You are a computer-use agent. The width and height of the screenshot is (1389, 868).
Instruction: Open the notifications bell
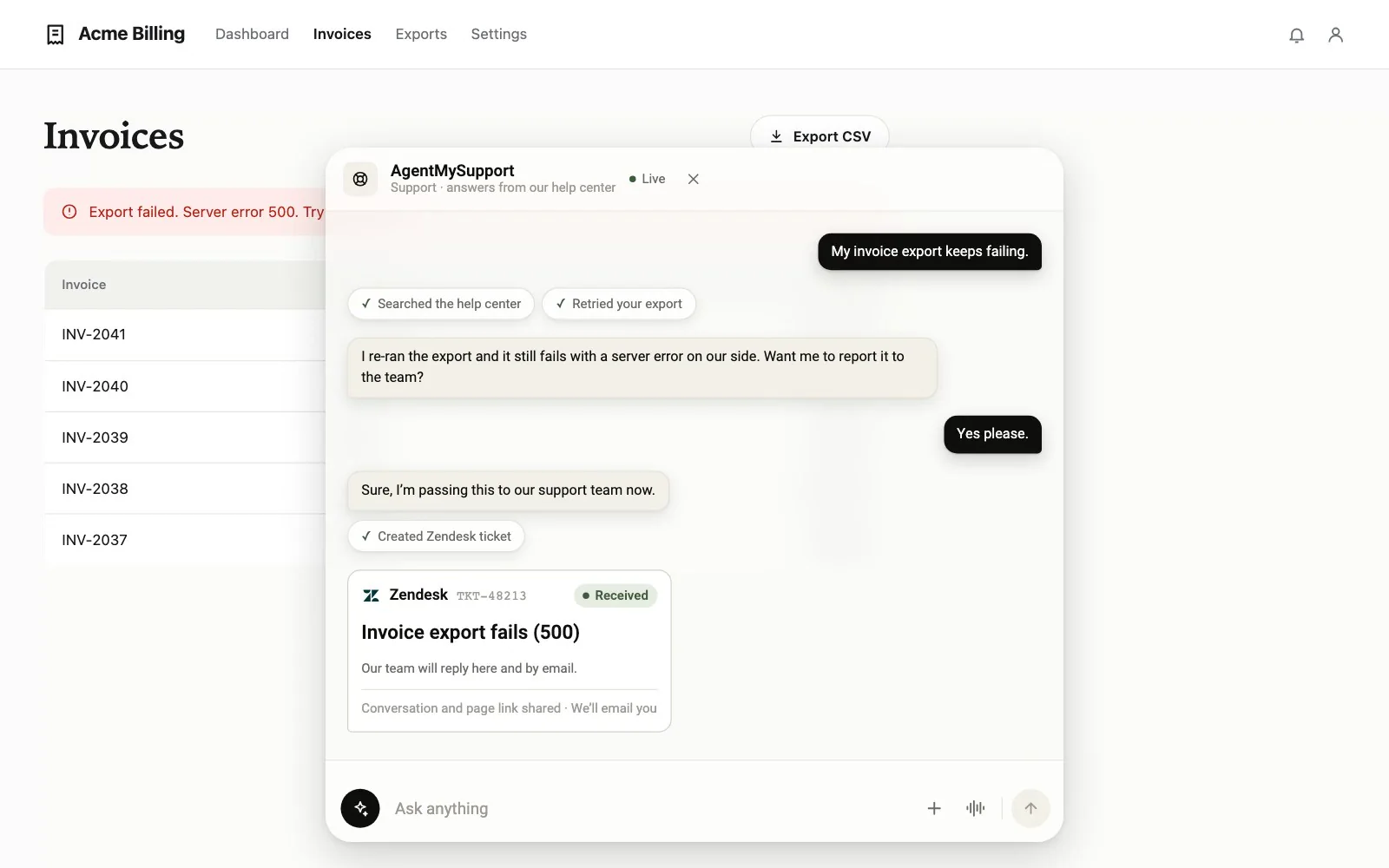click(1296, 35)
